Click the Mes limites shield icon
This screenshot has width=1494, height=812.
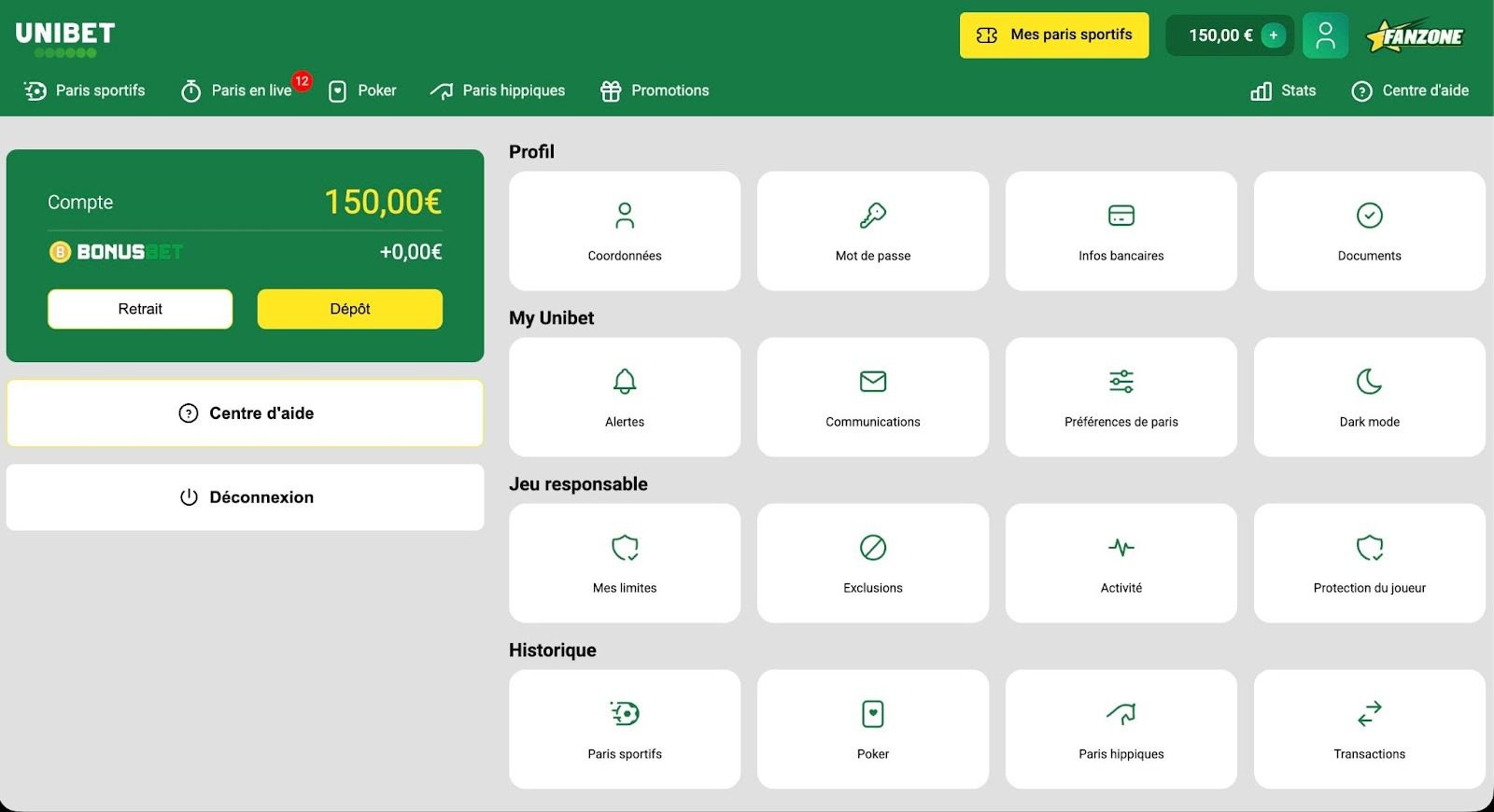tap(625, 548)
